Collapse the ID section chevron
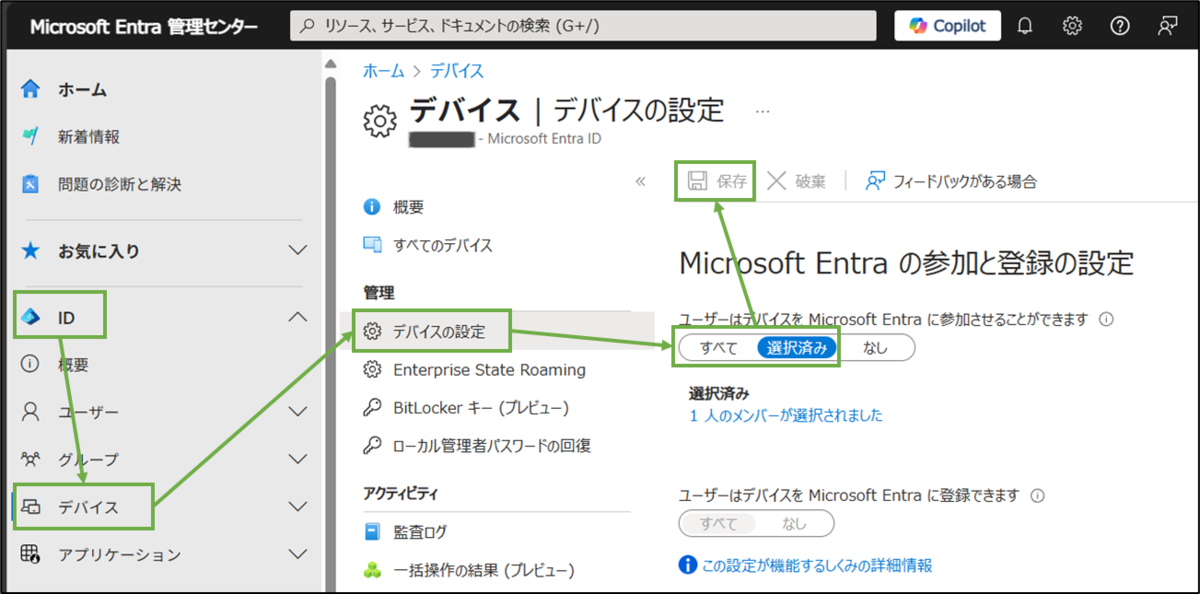The height and width of the screenshot is (594, 1200). (297, 317)
